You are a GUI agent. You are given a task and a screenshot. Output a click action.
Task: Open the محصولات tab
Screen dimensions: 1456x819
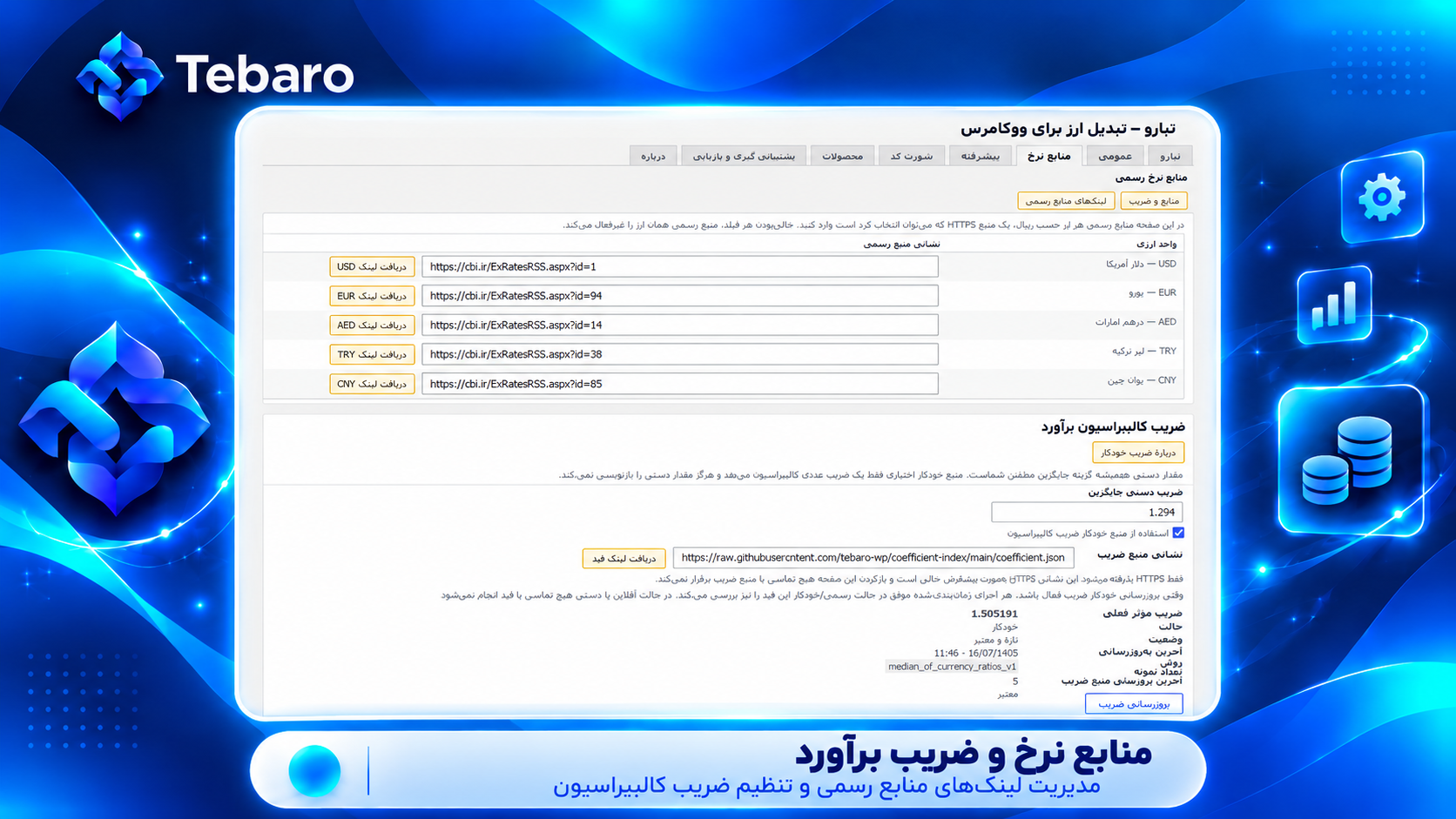842,156
